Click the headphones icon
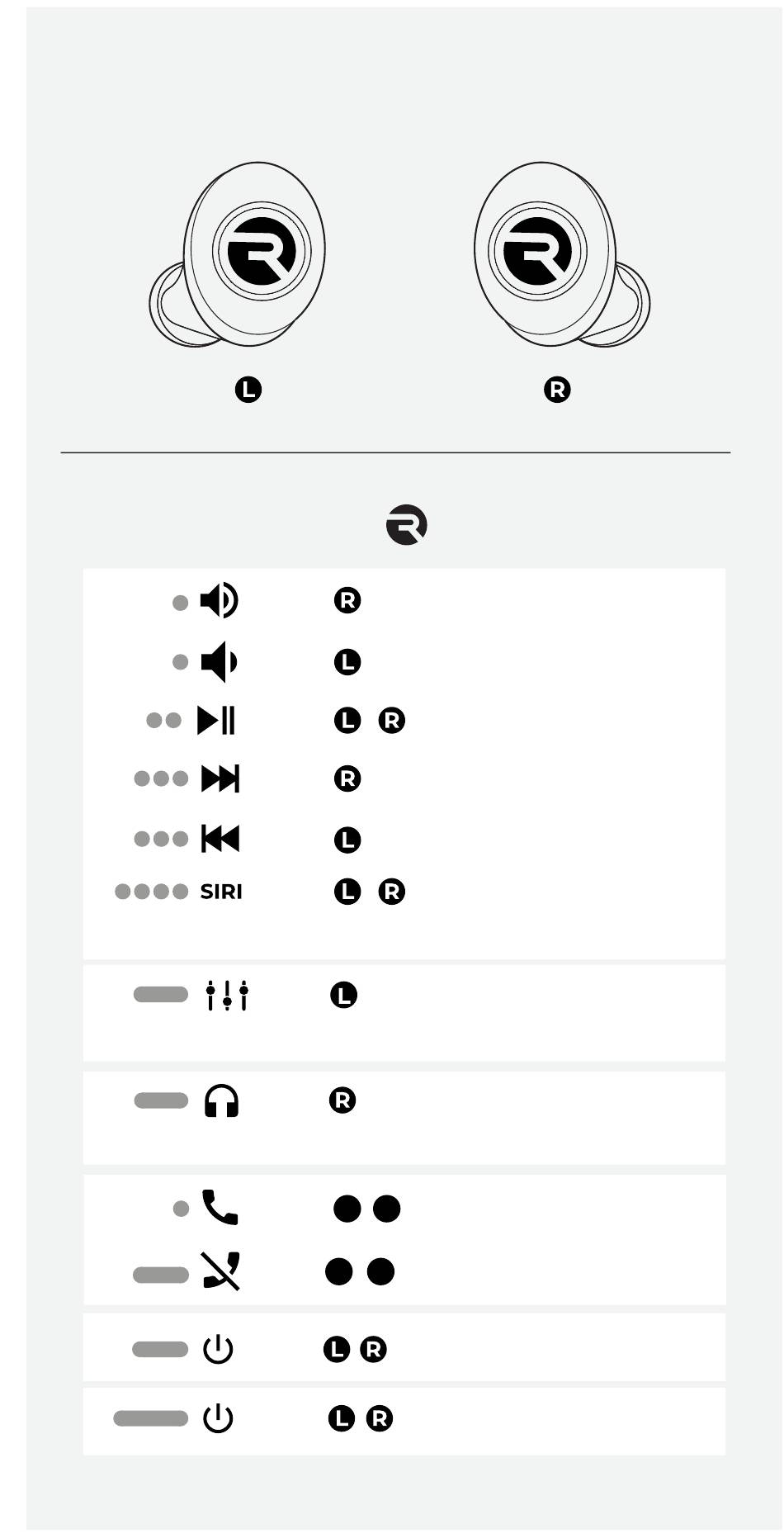 tap(221, 1101)
